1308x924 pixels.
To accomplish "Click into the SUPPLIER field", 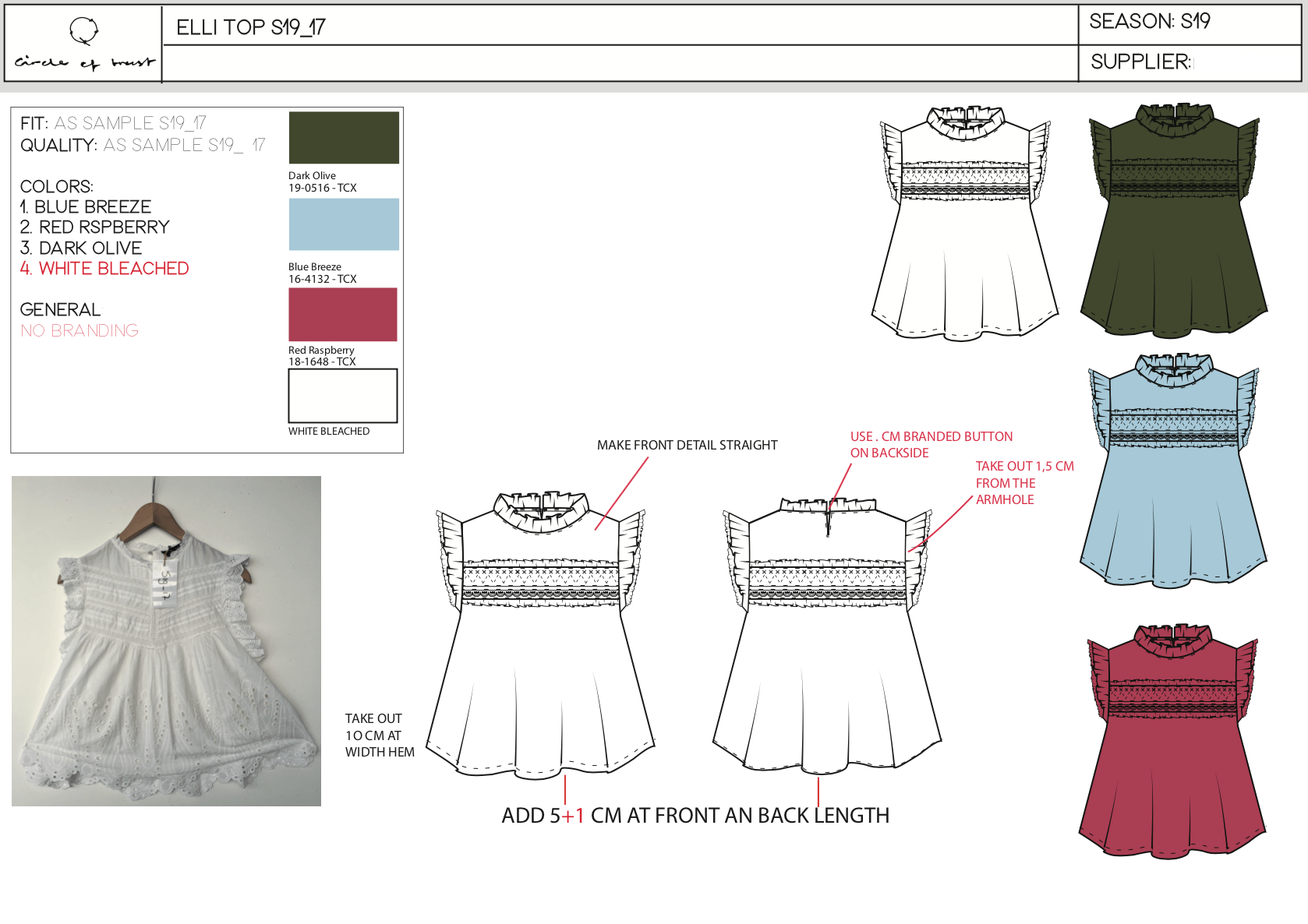I will point(1239,62).
